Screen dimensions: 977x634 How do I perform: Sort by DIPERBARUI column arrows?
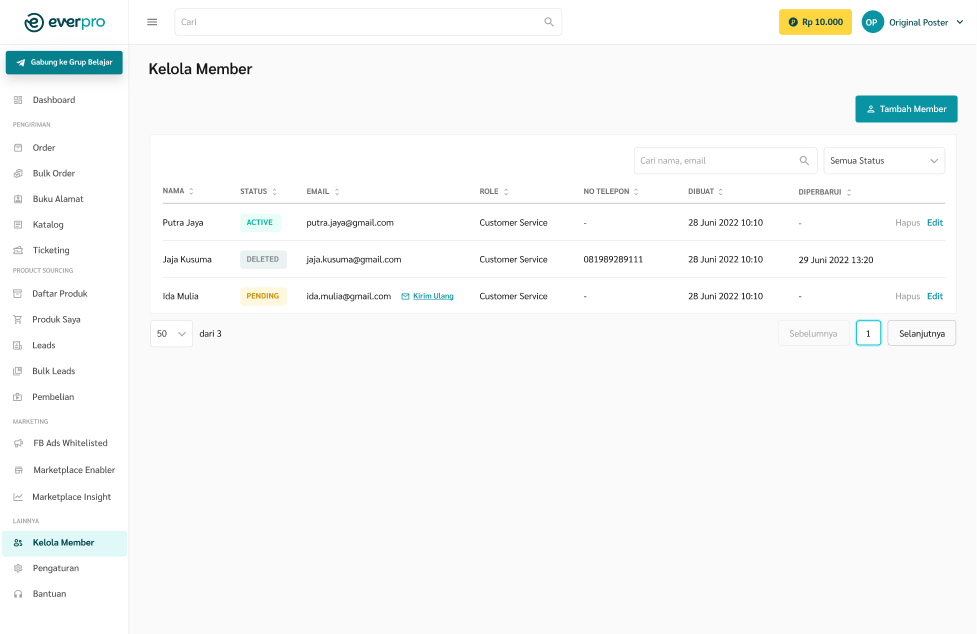pyautogui.click(x=849, y=192)
